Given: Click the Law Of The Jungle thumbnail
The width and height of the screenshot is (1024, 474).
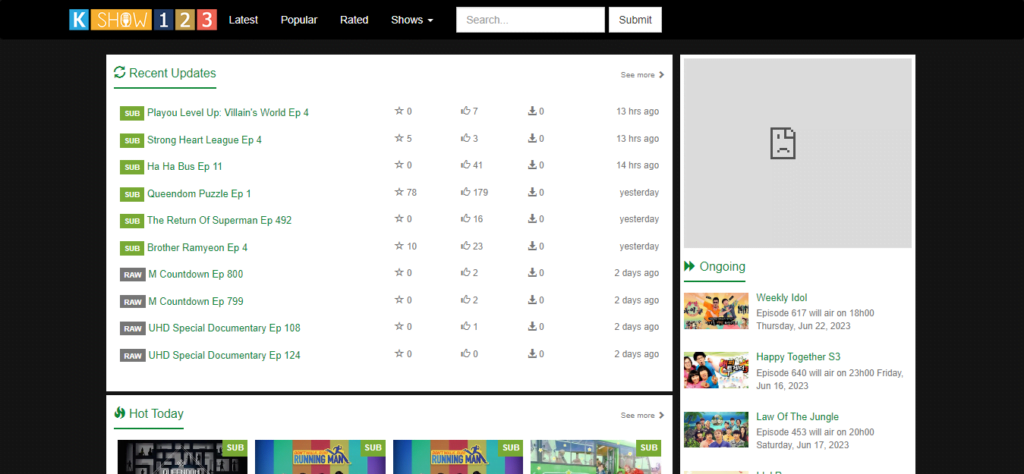Looking at the screenshot, I should tap(716, 430).
